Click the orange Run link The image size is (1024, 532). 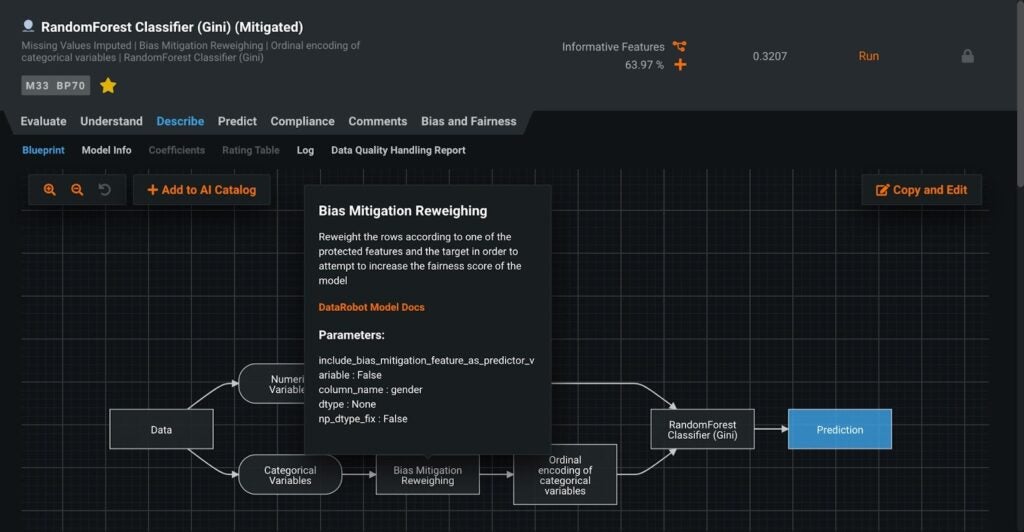click(x=868, y=56)
